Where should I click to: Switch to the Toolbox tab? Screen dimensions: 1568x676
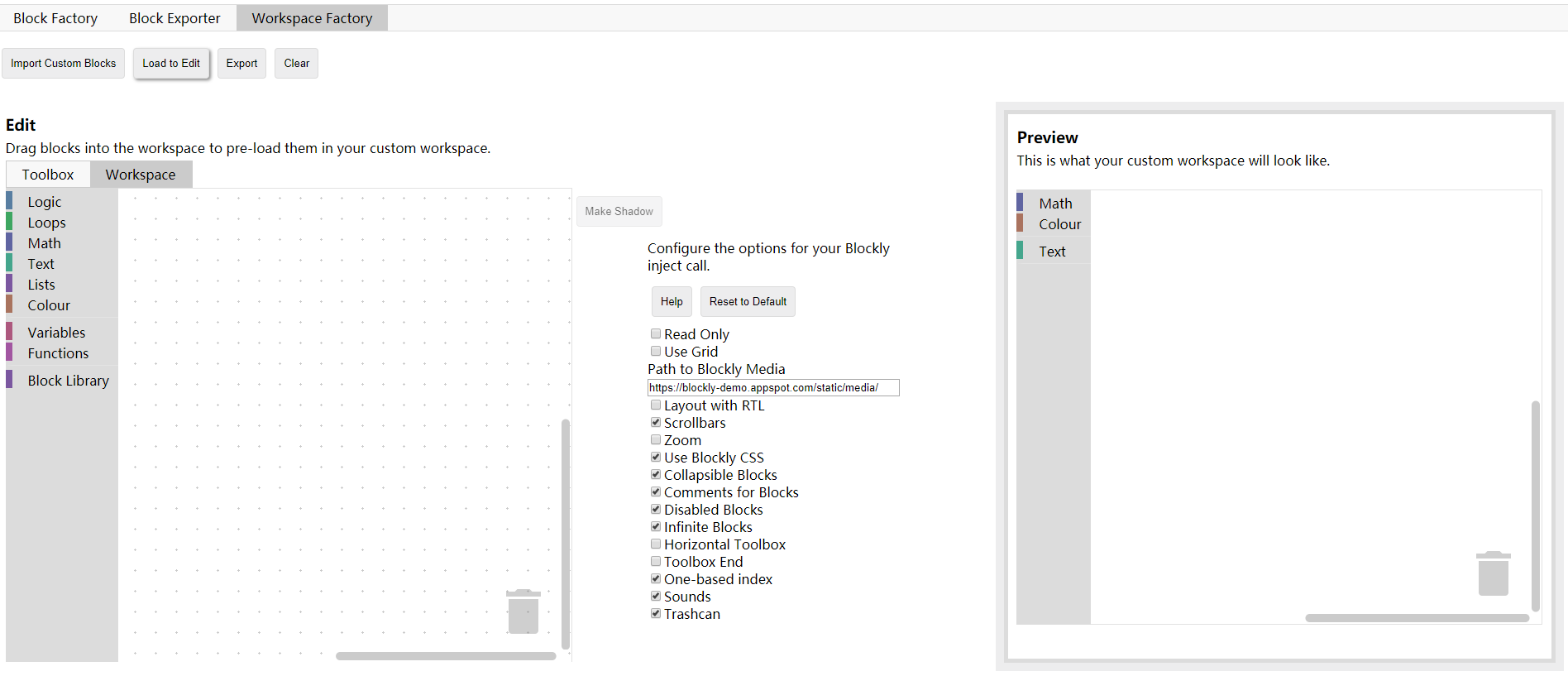[48, 175]
